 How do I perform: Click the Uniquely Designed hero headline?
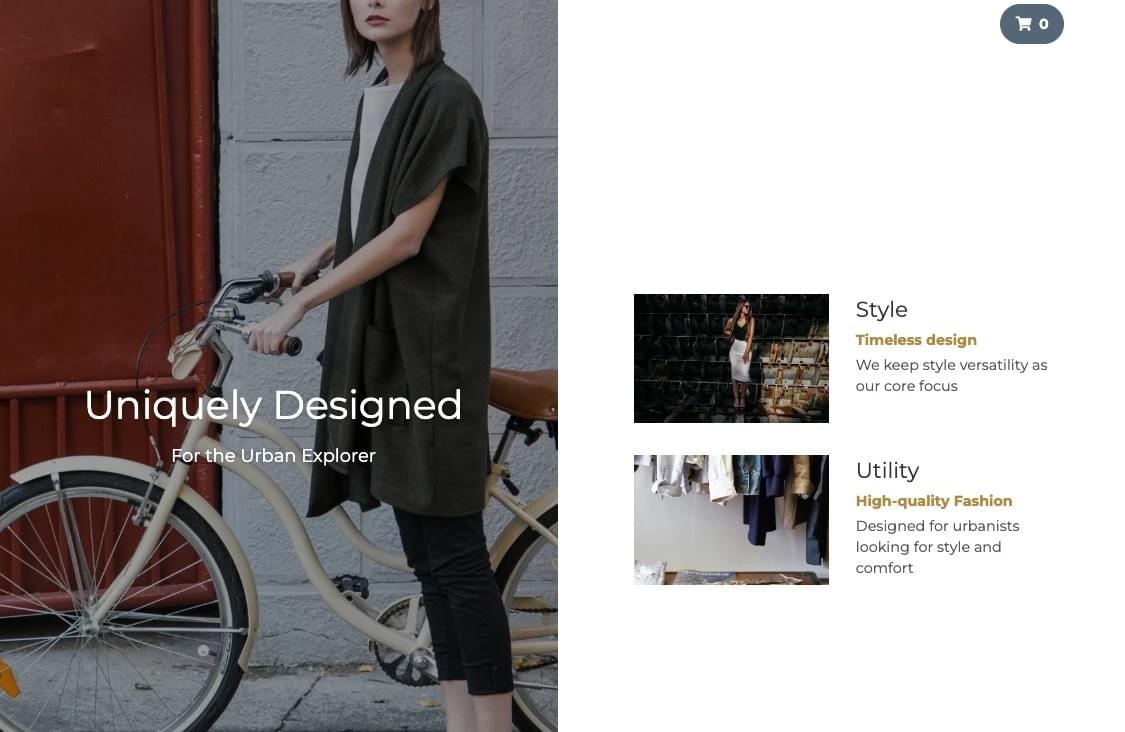pos(273,405)
